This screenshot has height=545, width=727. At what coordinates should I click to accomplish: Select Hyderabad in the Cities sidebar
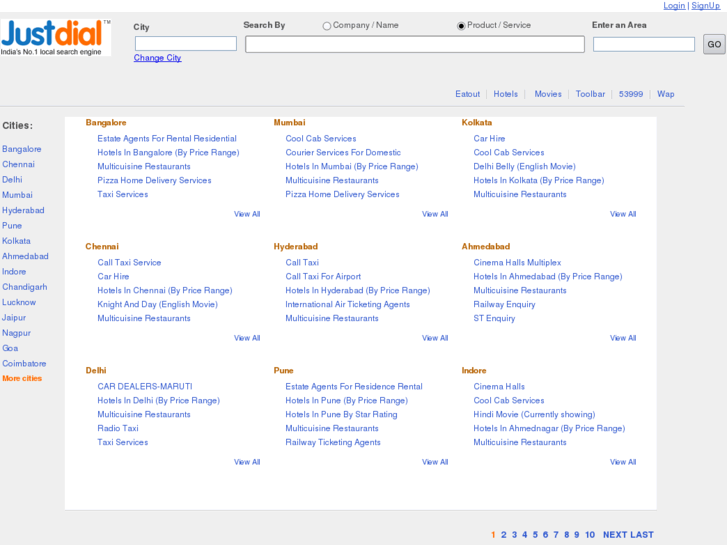[23, 210]
